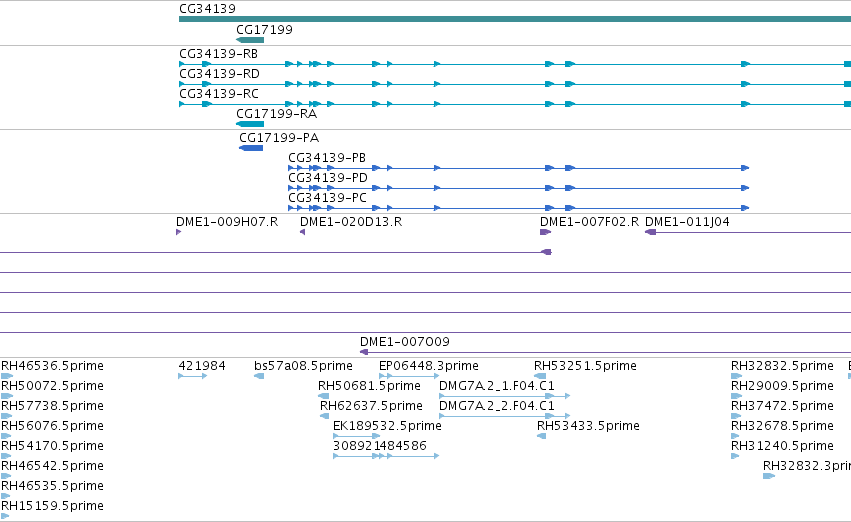The image size is (851, 522).
Task: Select the CG34139-RD transcript label
Action: (219, 74)
